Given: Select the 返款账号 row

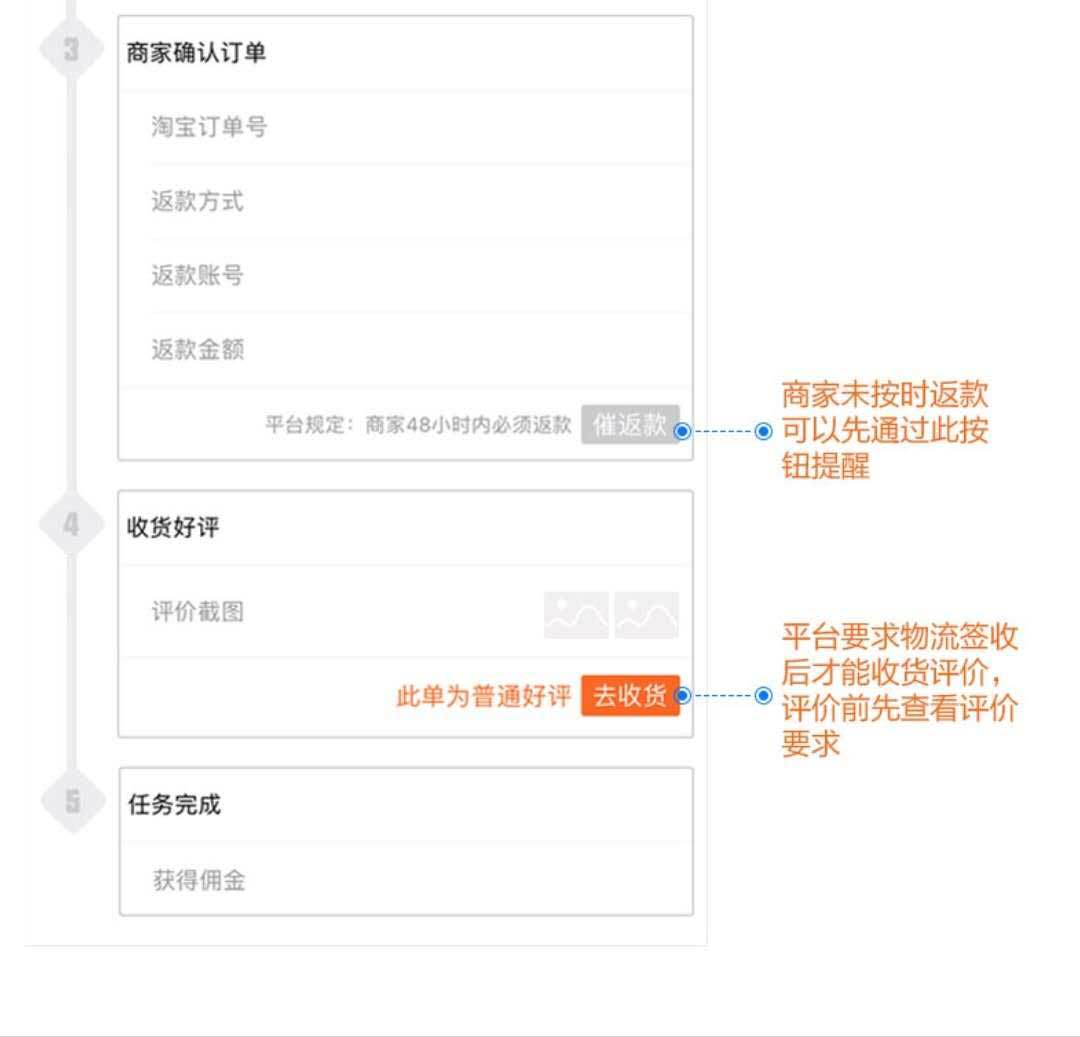Looking at the screenshot, I should point(405,275).
